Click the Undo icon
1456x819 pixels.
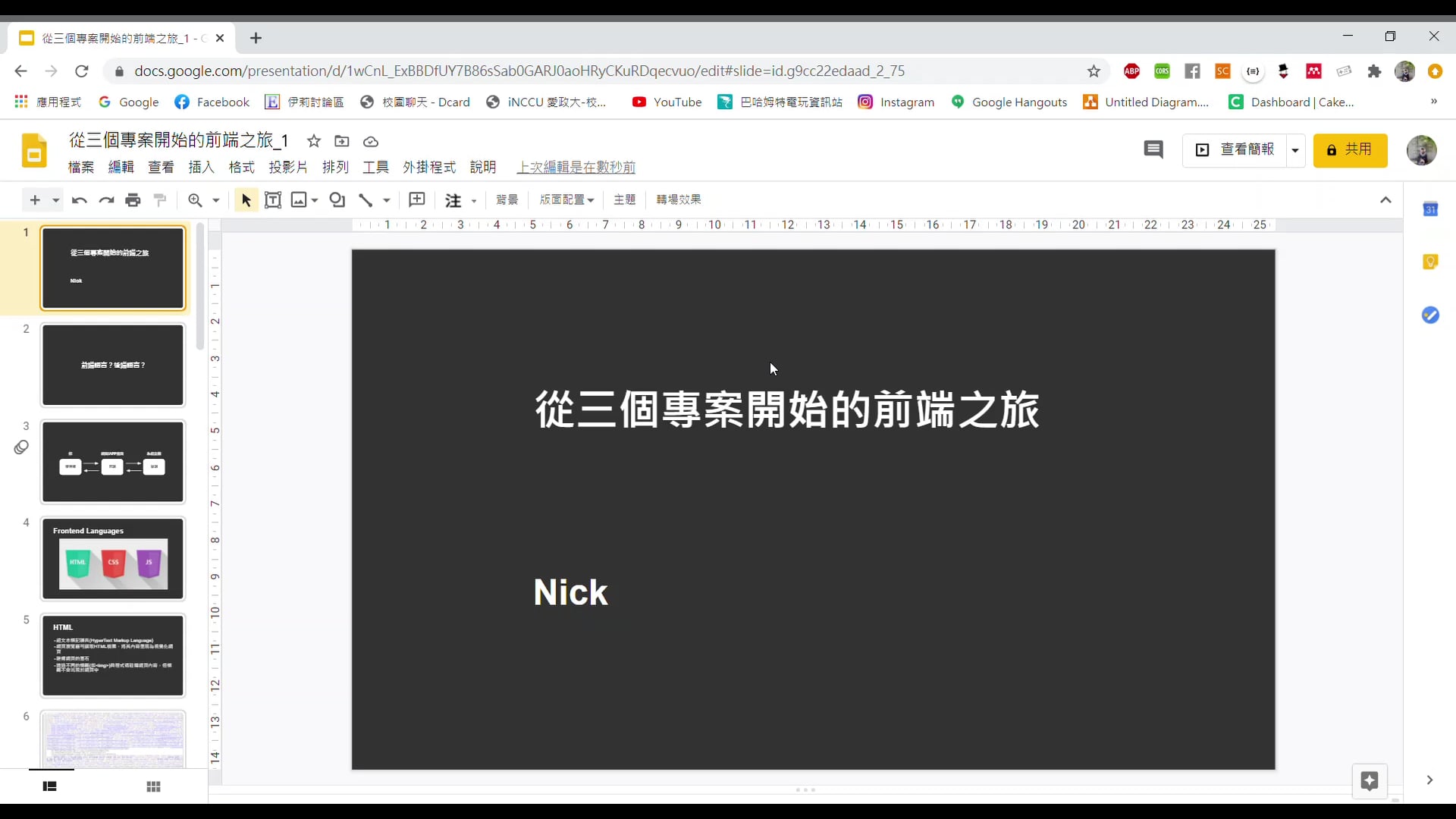[x=79, y=199]
